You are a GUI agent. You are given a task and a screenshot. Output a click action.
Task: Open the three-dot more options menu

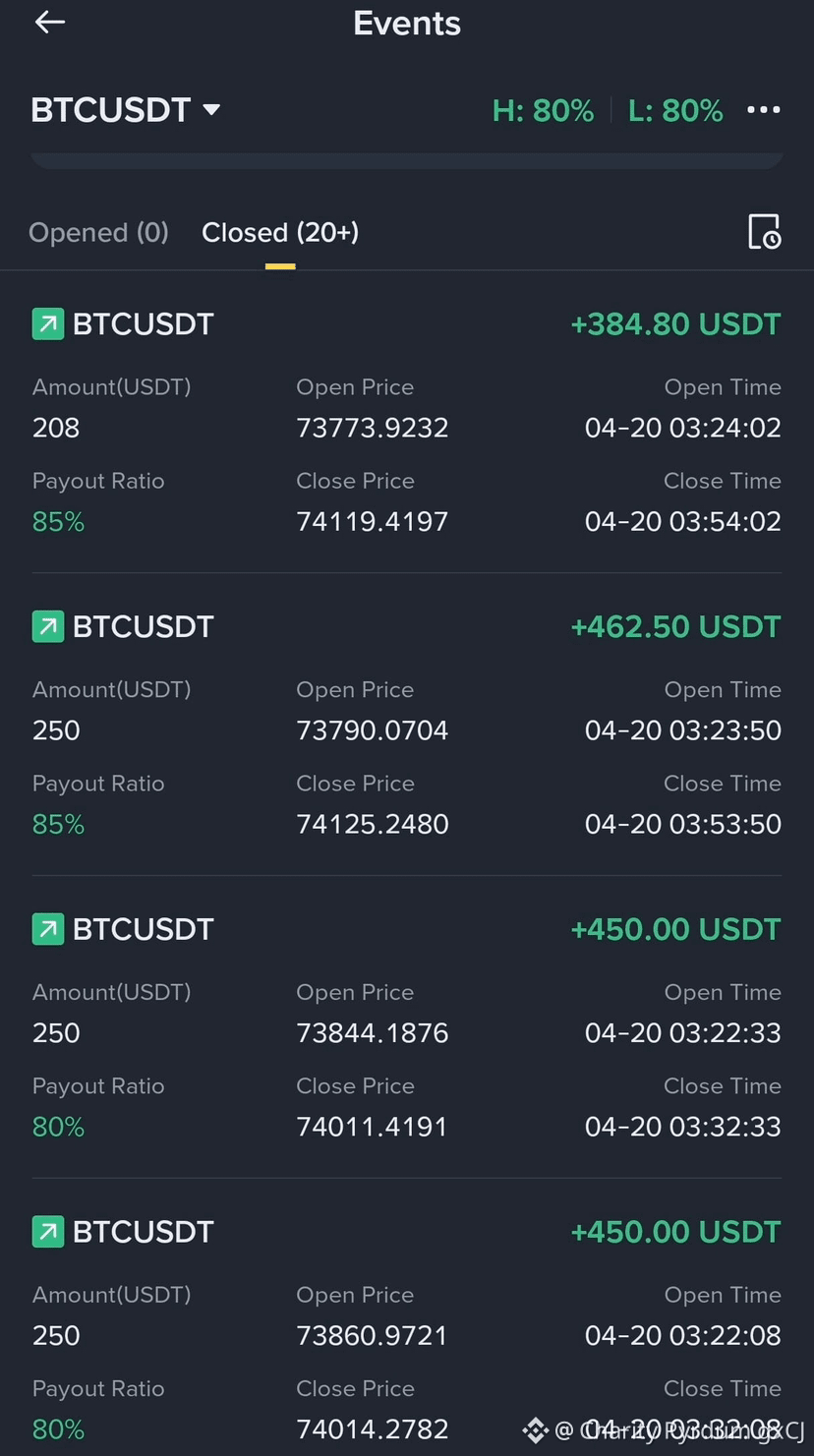click(764, 110)
